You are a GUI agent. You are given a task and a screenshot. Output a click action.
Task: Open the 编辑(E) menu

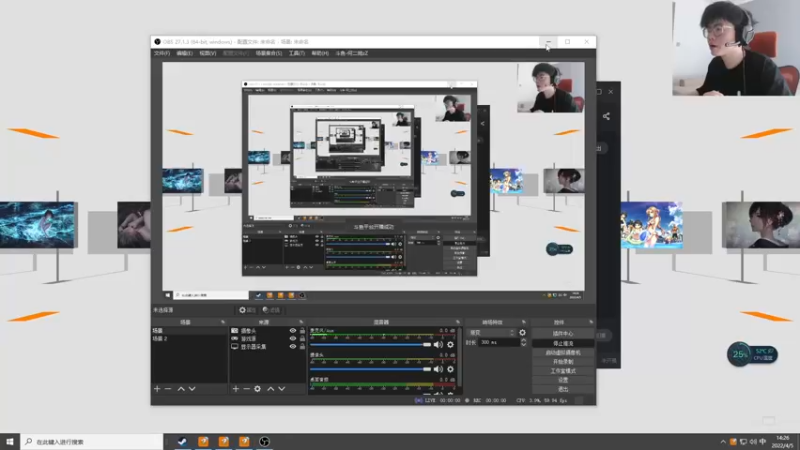[185, 54]
